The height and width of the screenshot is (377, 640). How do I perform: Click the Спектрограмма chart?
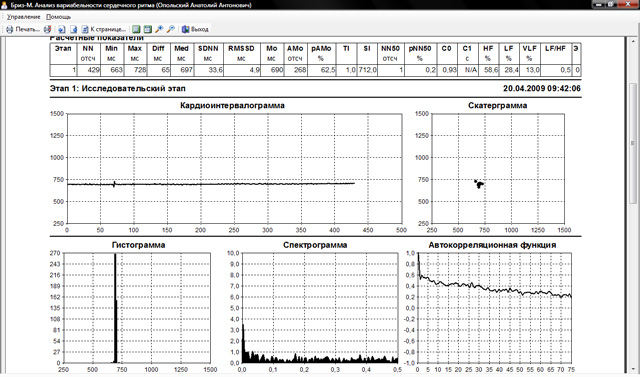[x=320, y=308]
